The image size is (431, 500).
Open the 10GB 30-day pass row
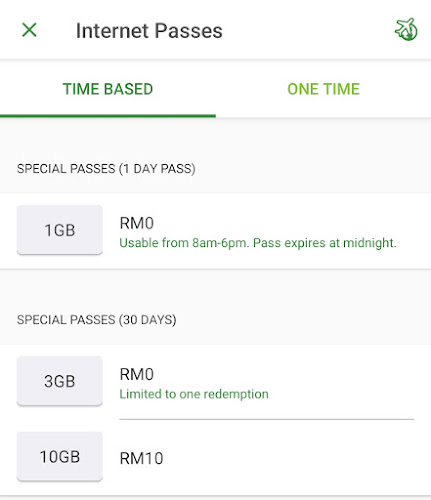click(215, 457)
